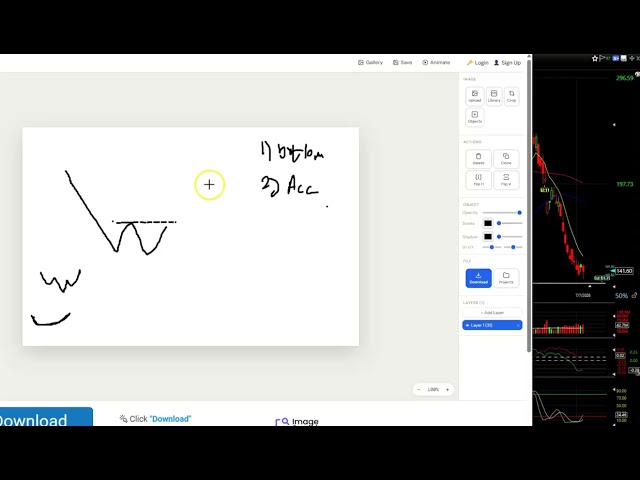Click the lock icon next to 50%
640x480 pixels.
(x=634, y=295)
